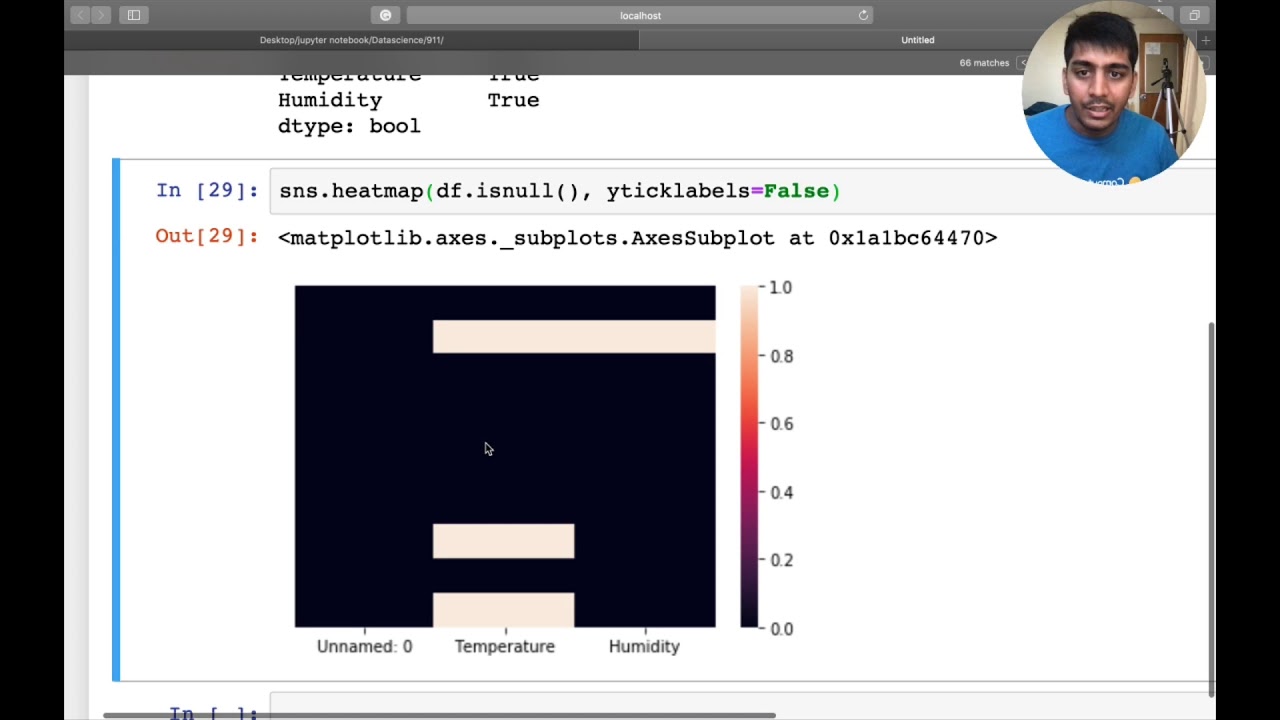The height and width of the screenshot is (720, 1280).
Task: Click the Temperature axis label
Action: pos(504,646)
